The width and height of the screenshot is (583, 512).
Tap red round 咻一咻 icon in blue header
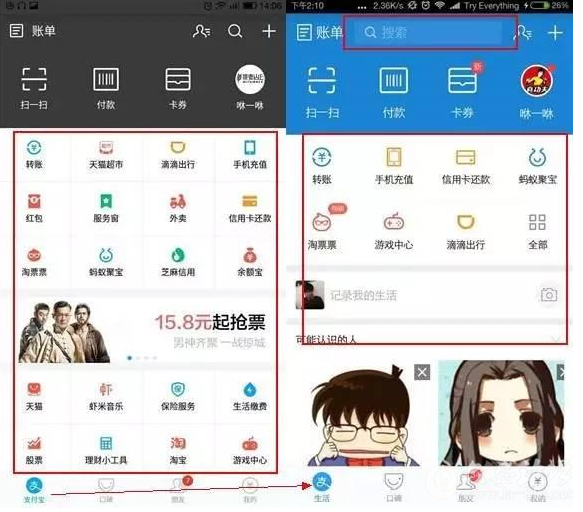(x=537, y=80)
